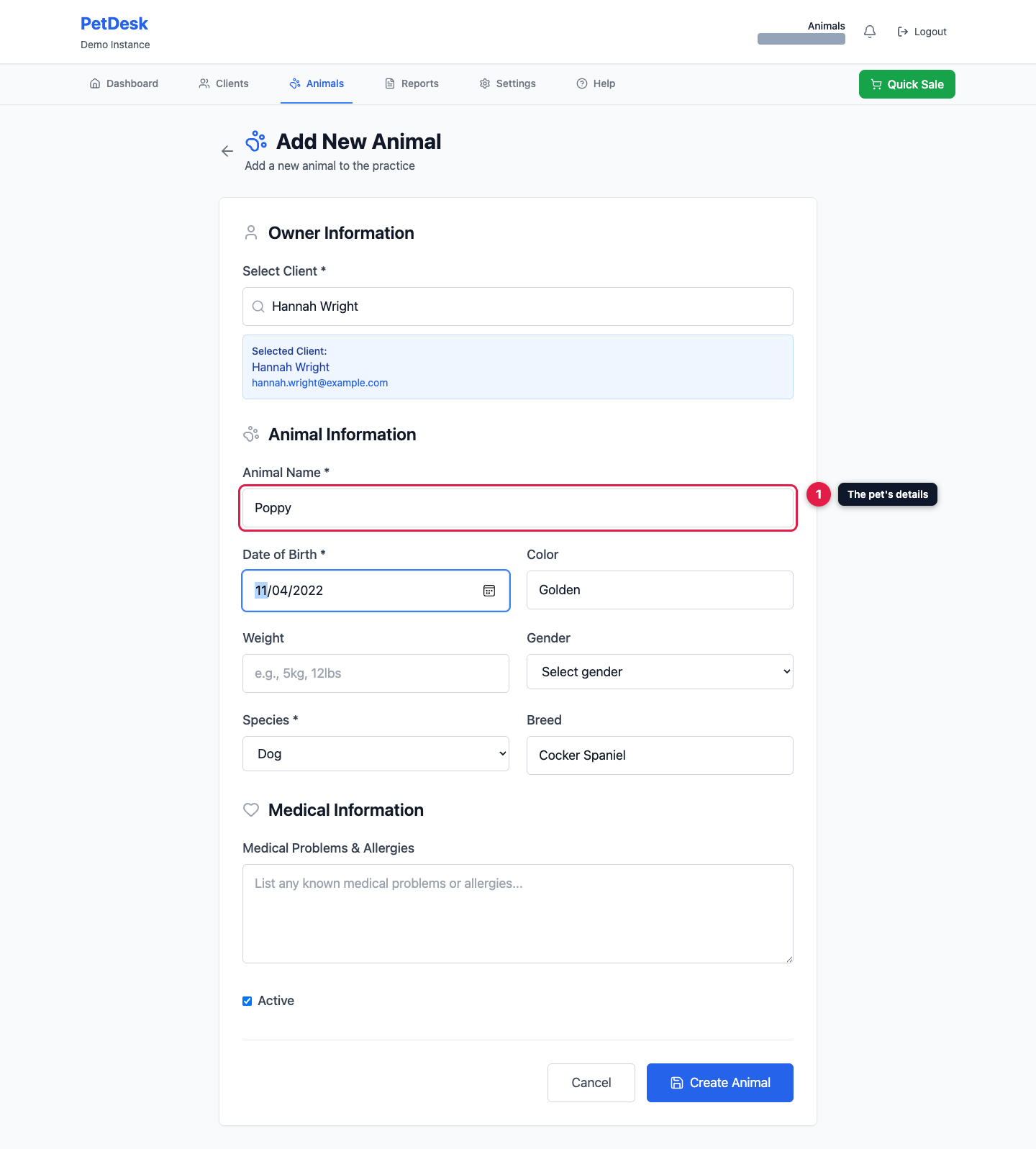Click the Date of Birth field

pos(376,591)
